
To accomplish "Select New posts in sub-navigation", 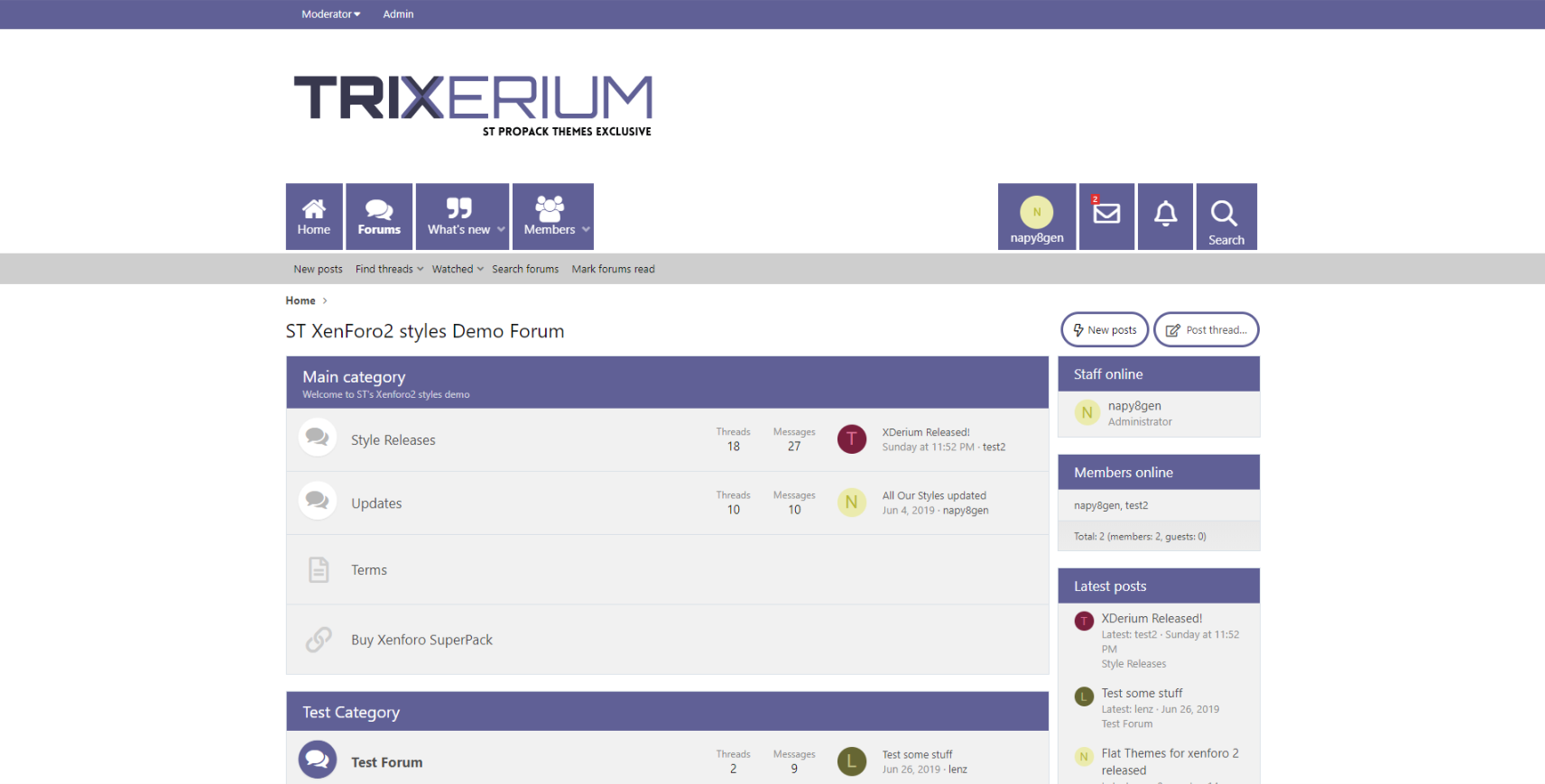I will [x=318, y=269].
